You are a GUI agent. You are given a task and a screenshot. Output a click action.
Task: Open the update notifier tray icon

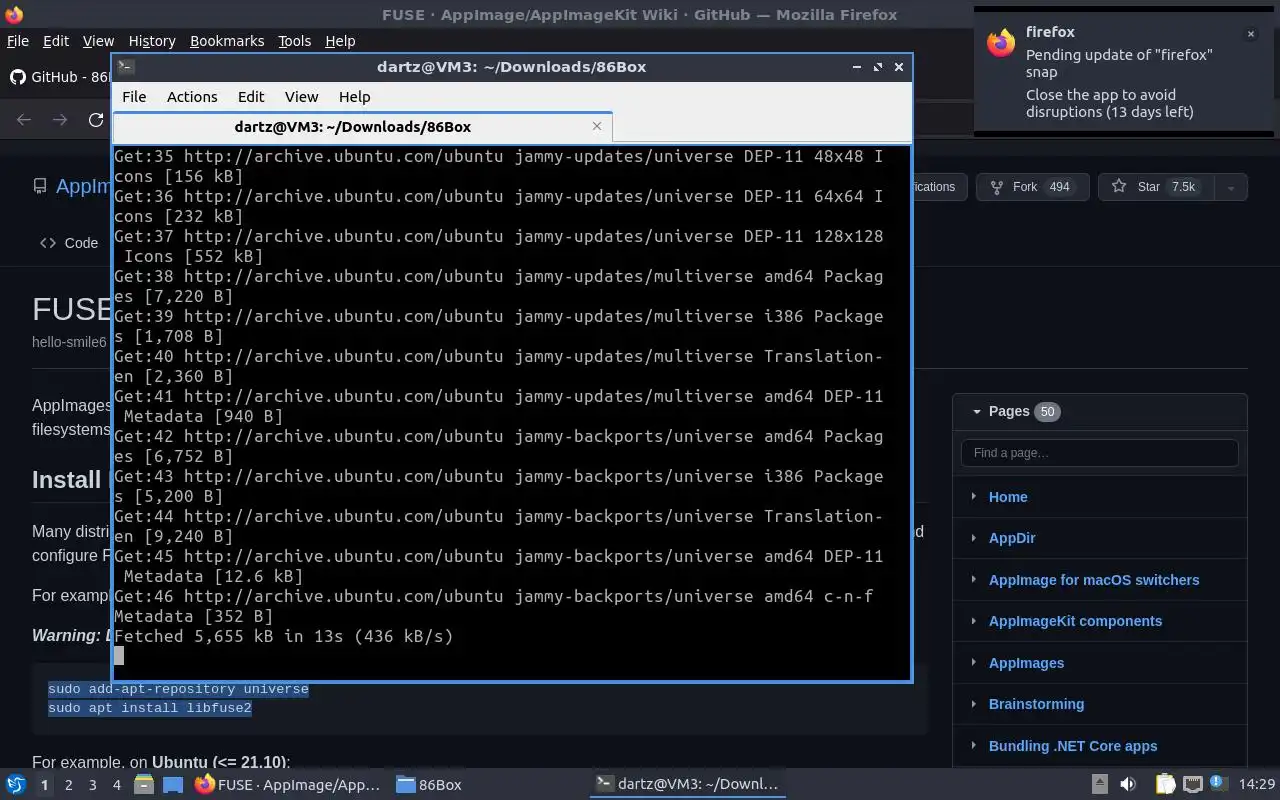click(1218, 784)
